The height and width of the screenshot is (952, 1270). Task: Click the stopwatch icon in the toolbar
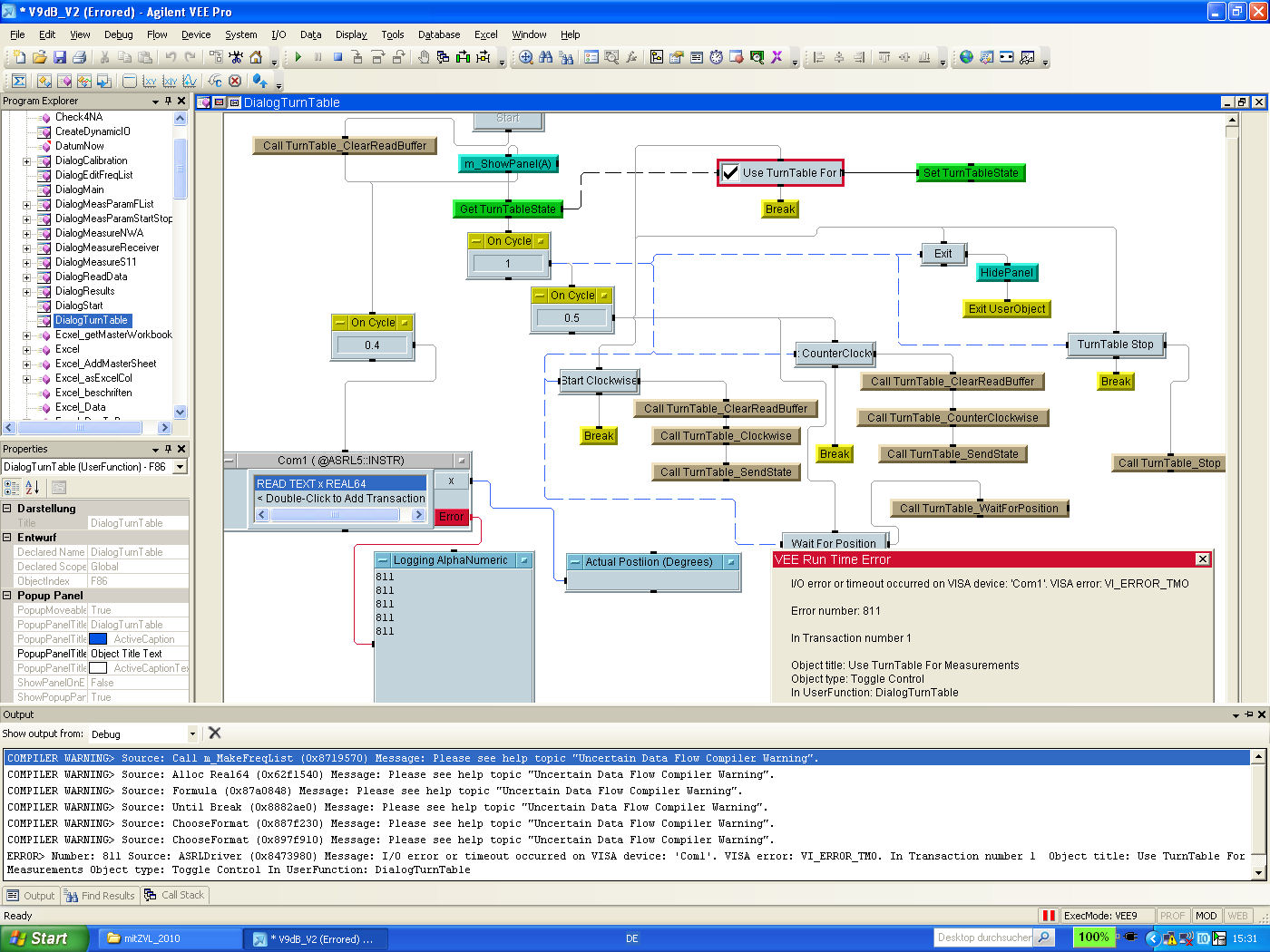pos(716,57)
